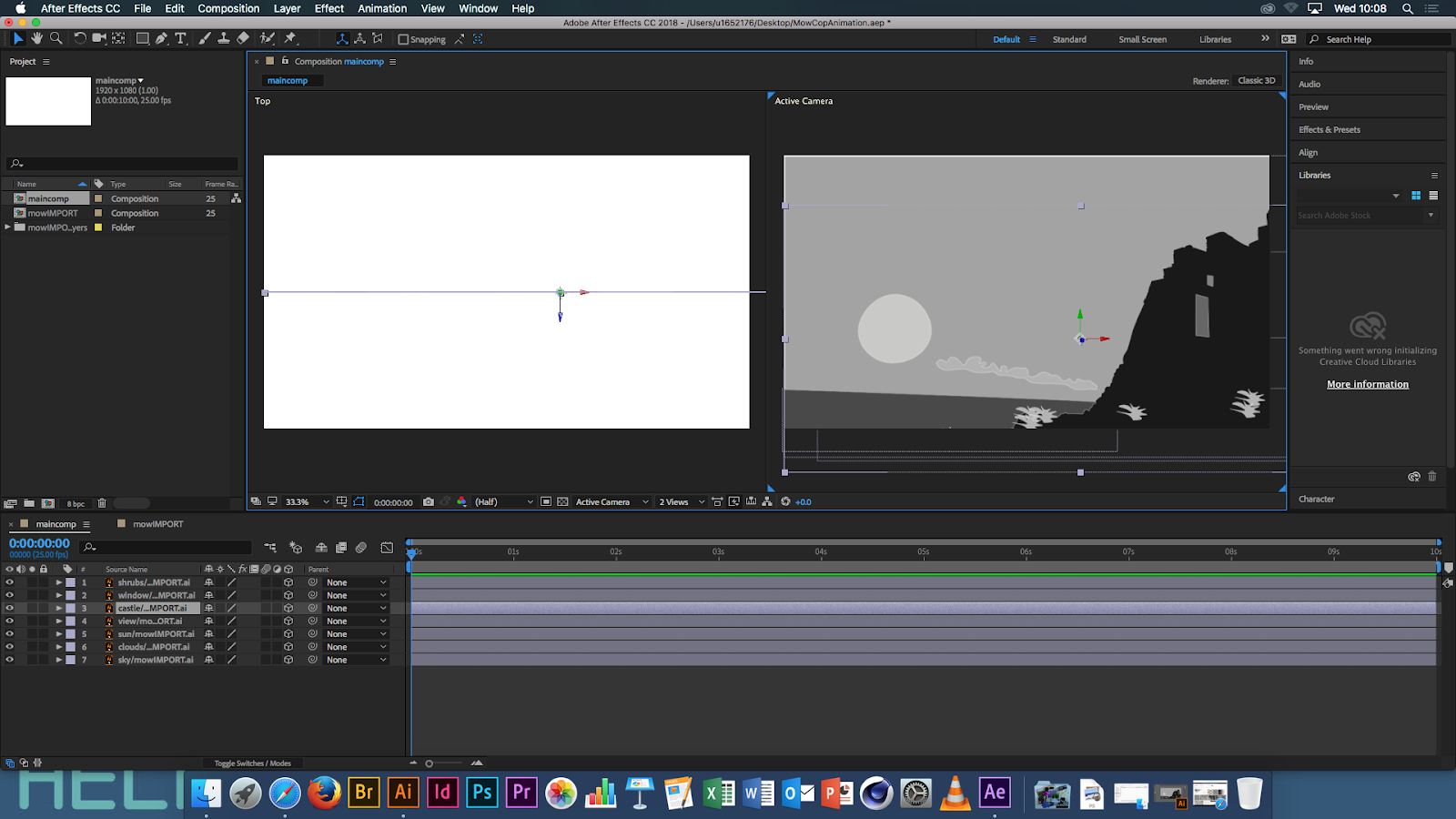
Task: Switch to the mowIMPORT timeline tab
Action: [158, 524]
